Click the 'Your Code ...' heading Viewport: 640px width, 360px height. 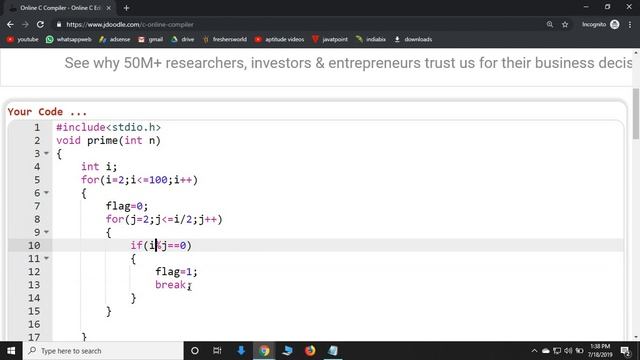pos(47,112)
